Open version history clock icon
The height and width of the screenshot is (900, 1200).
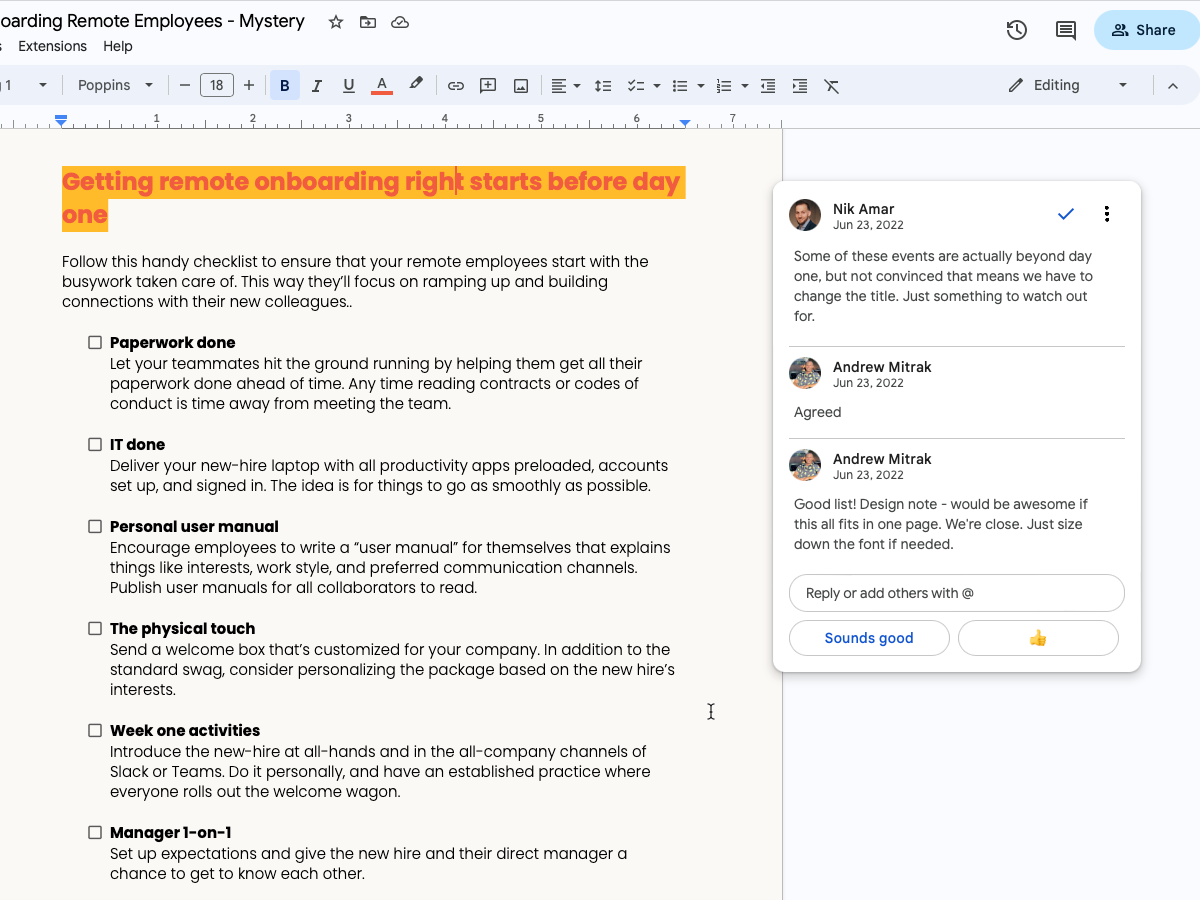click(x=1017, y=30)
